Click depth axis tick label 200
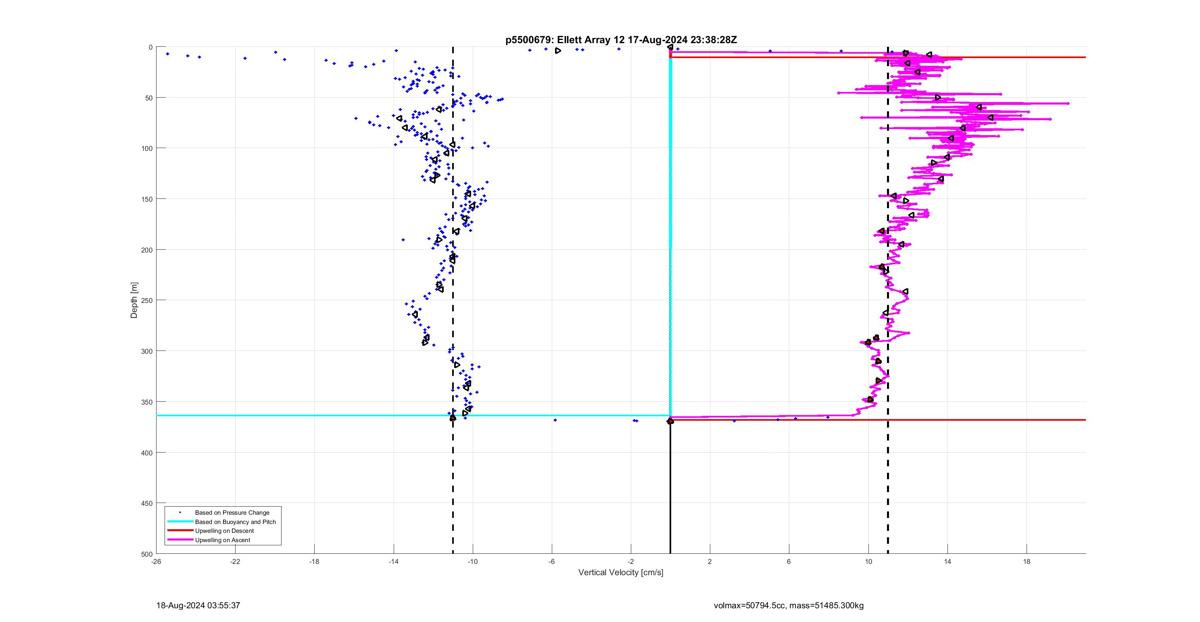 [146, 250]
